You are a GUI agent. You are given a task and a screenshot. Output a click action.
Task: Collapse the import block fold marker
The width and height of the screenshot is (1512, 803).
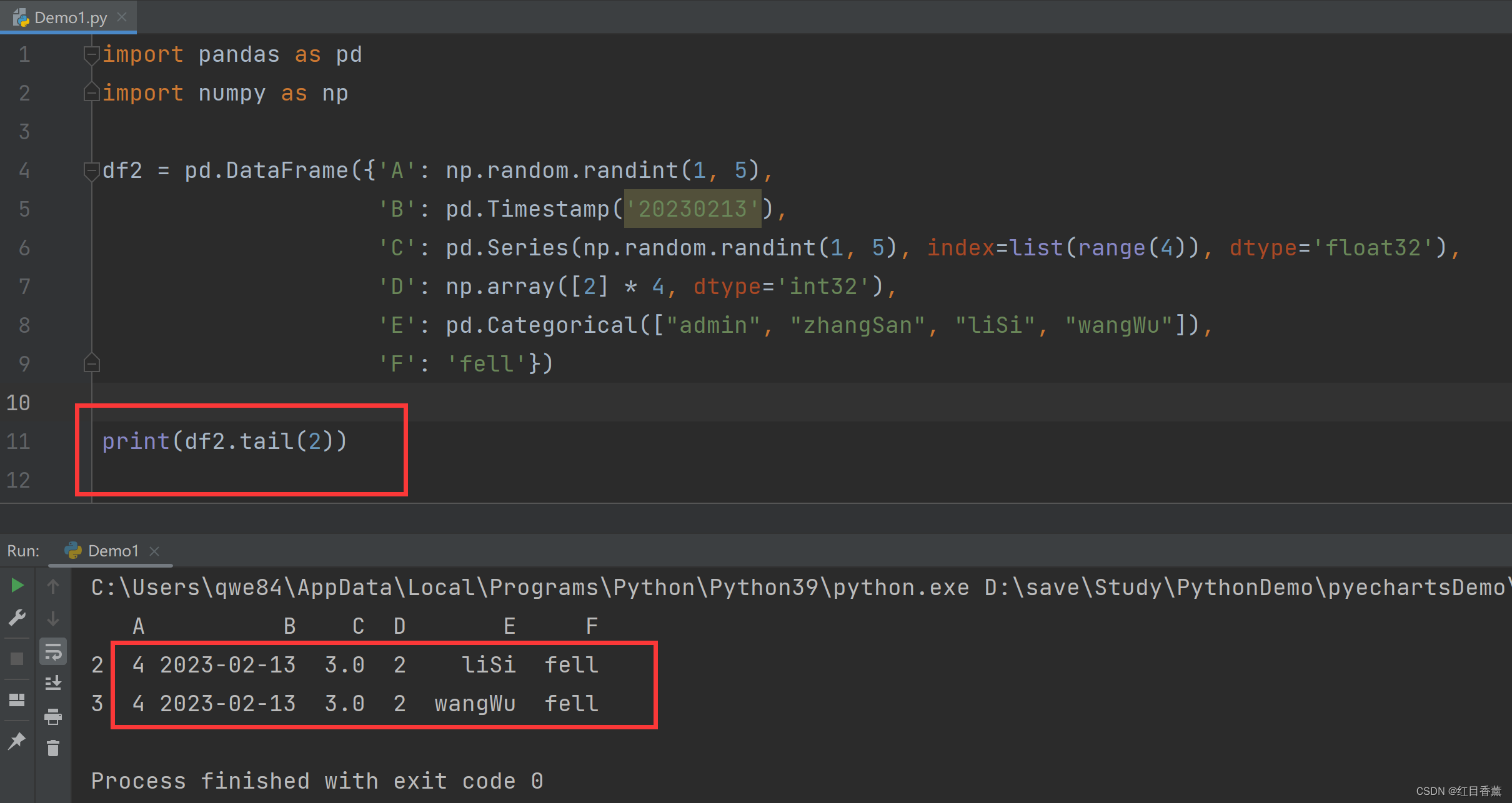point(91,55)
